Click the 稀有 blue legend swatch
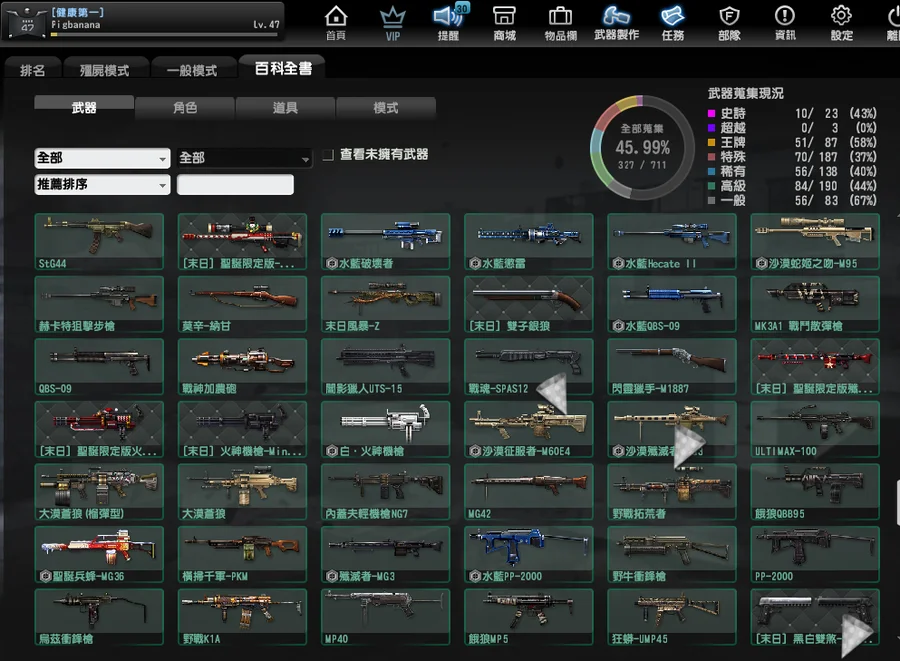 click(711, 171)
